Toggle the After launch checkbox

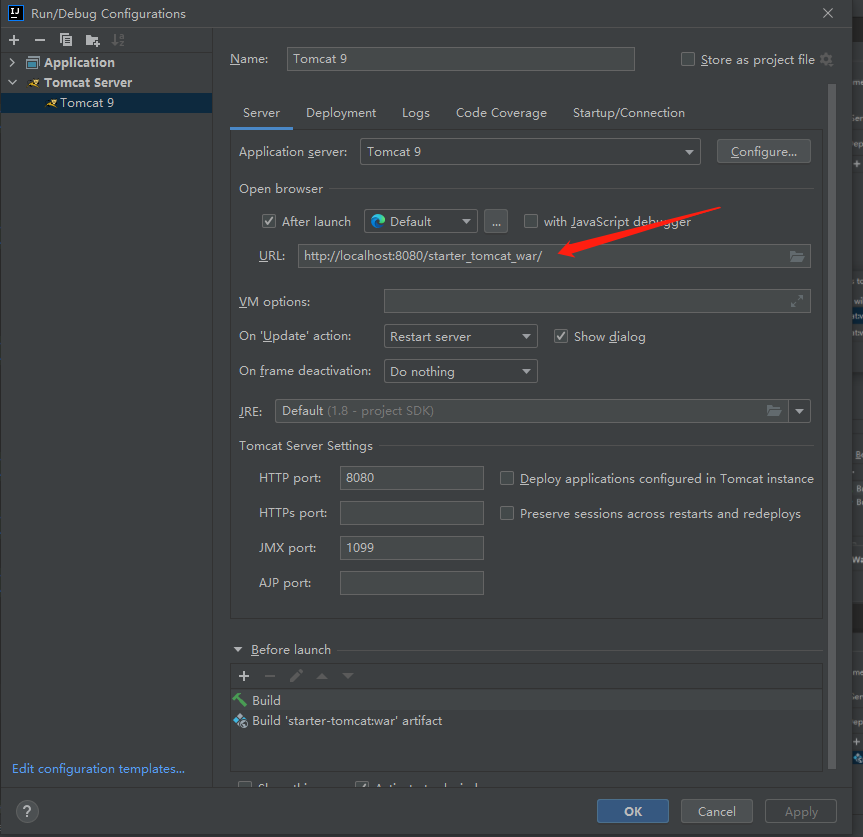click(x=269, y=221)
